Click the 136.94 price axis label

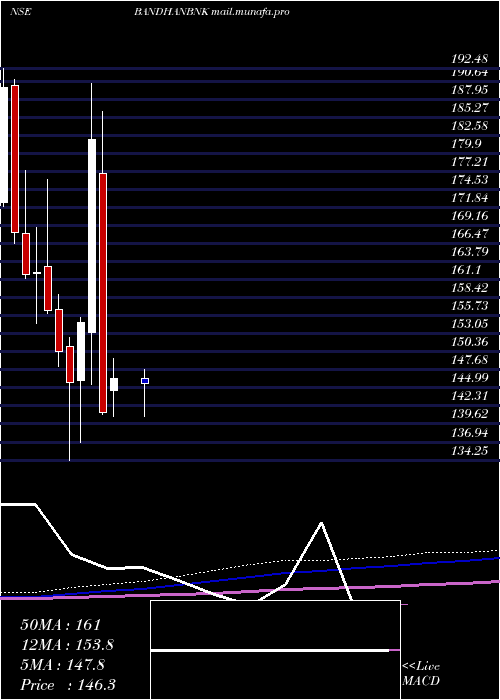pos(469,432)
